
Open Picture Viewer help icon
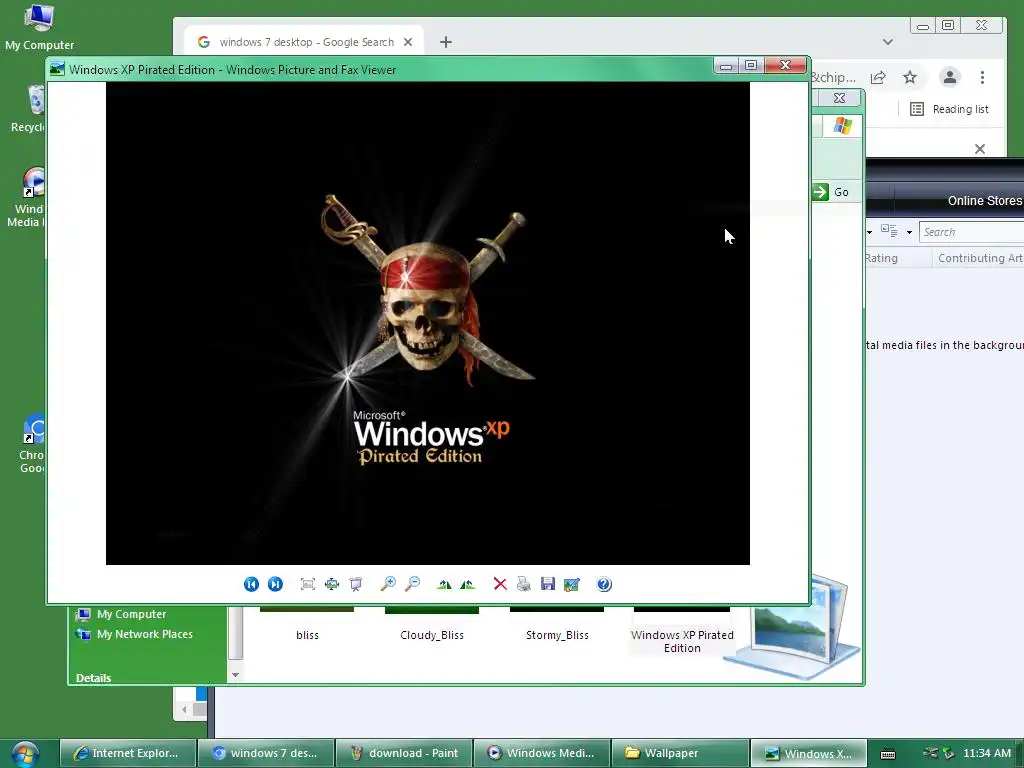click(604, 584)
